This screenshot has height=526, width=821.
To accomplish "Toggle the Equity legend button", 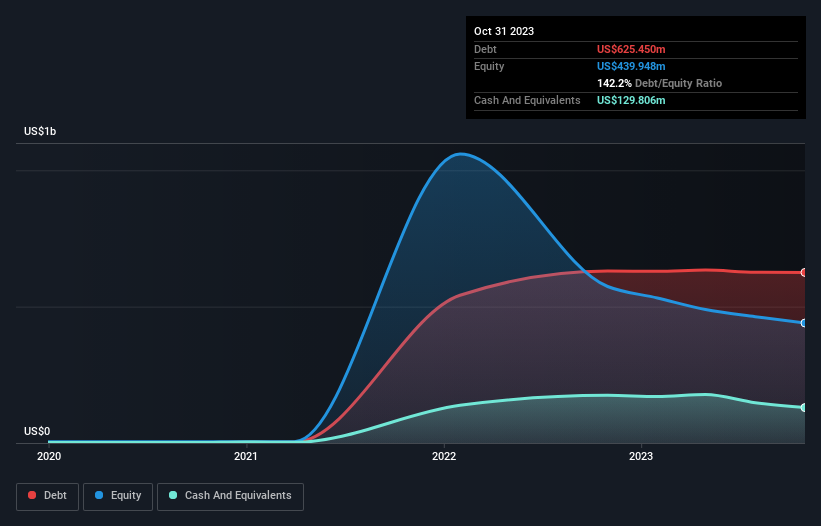I will click(118, 497).
